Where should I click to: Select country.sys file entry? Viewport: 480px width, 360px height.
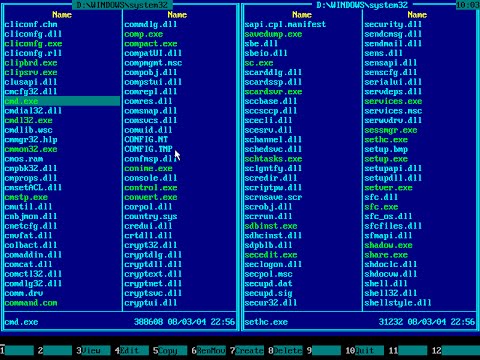click(151, 216)
